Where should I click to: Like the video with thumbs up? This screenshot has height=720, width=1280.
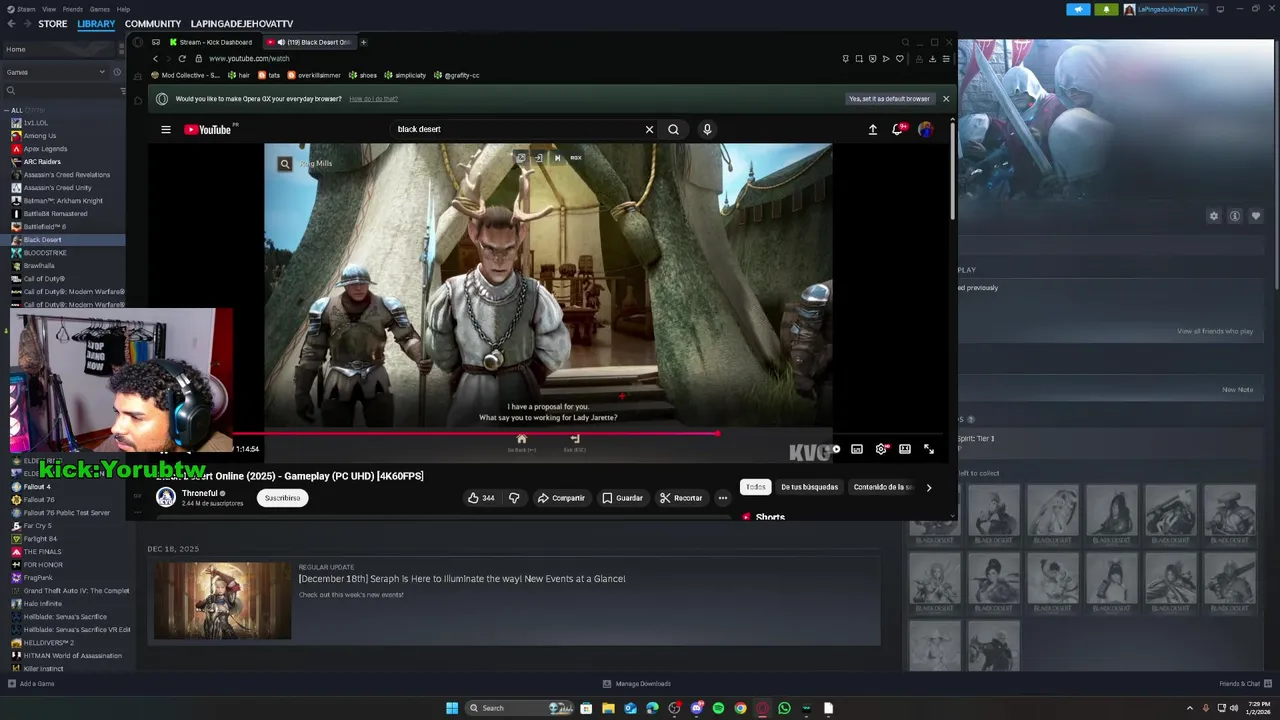(482, 498)
